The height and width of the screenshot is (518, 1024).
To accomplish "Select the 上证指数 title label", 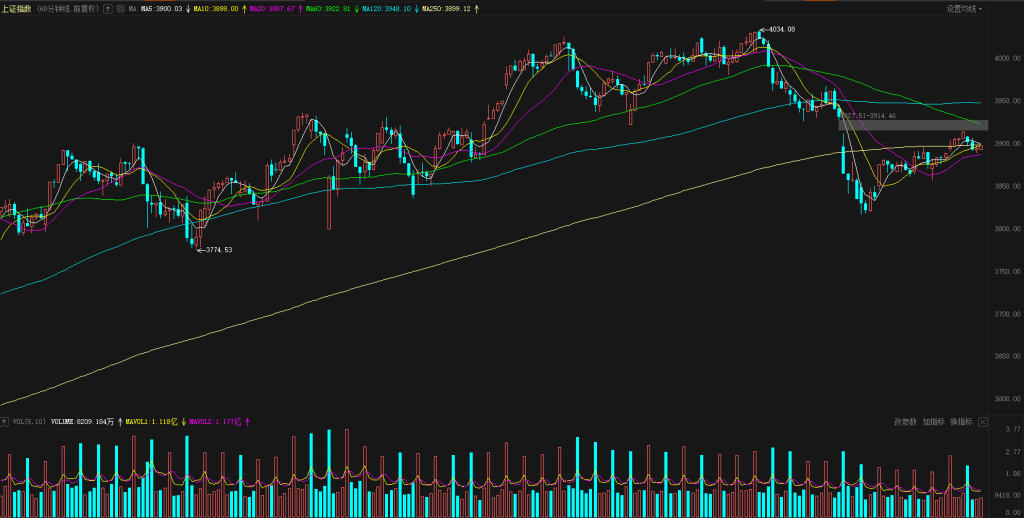I will pos(18,9).
